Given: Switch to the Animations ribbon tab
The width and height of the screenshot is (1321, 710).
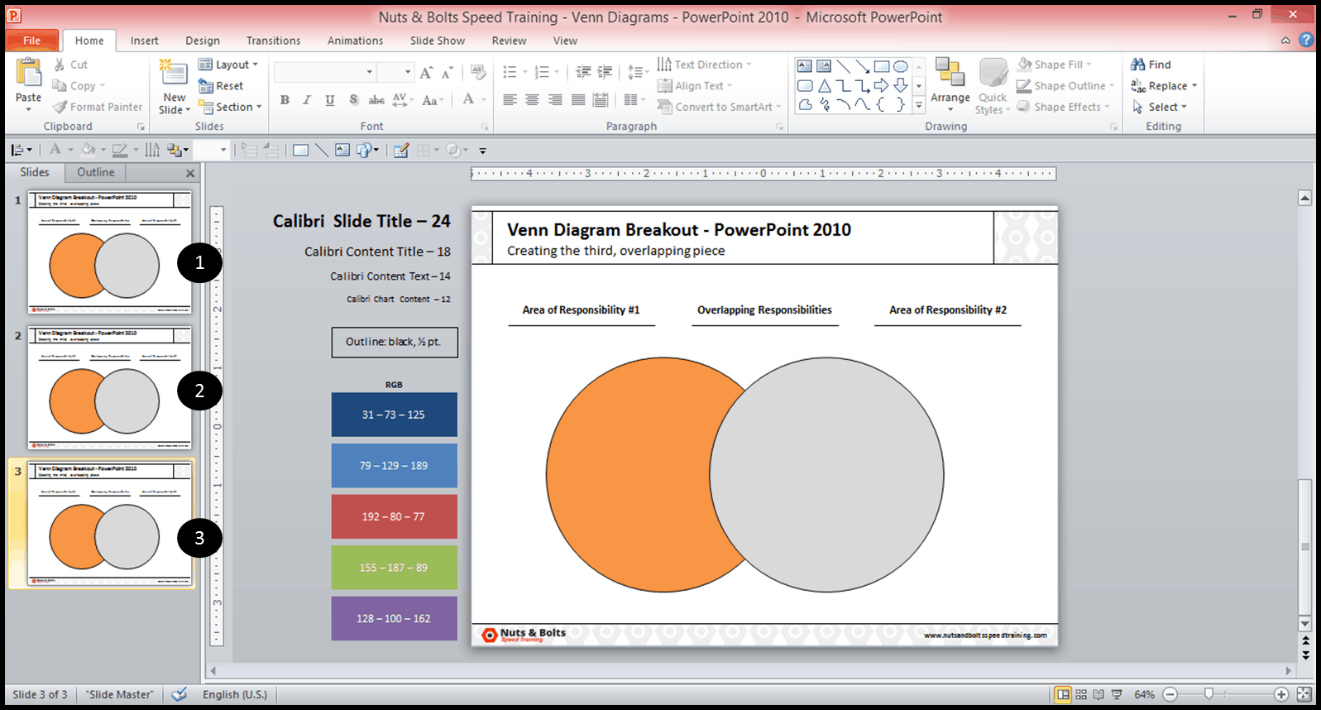Looking at the screenshot, I should (355, 41).
